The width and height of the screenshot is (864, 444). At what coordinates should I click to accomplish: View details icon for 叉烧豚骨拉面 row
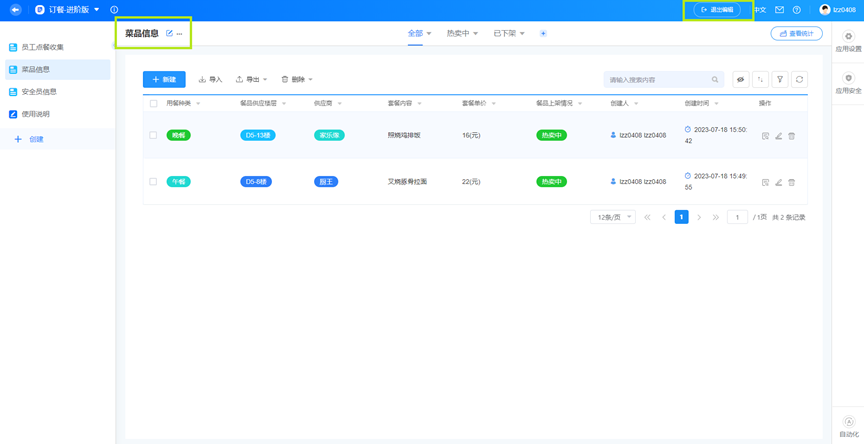[x=765, y=182]
